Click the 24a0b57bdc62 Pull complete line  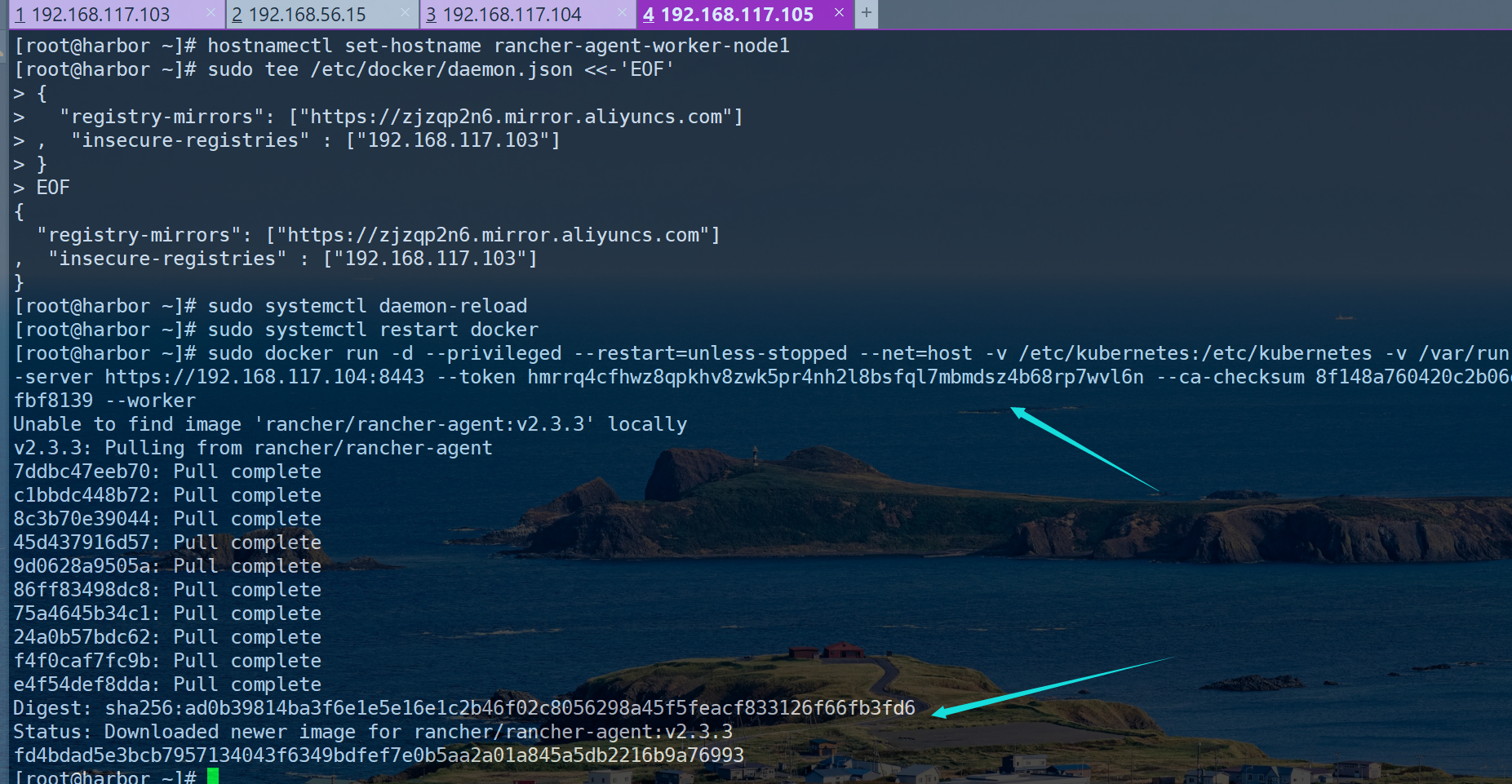tap(167, 637)
